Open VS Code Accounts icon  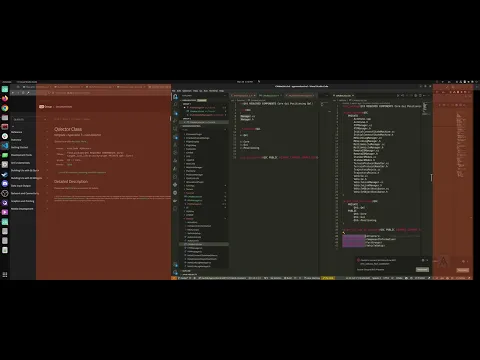click(x=175, y=265)
